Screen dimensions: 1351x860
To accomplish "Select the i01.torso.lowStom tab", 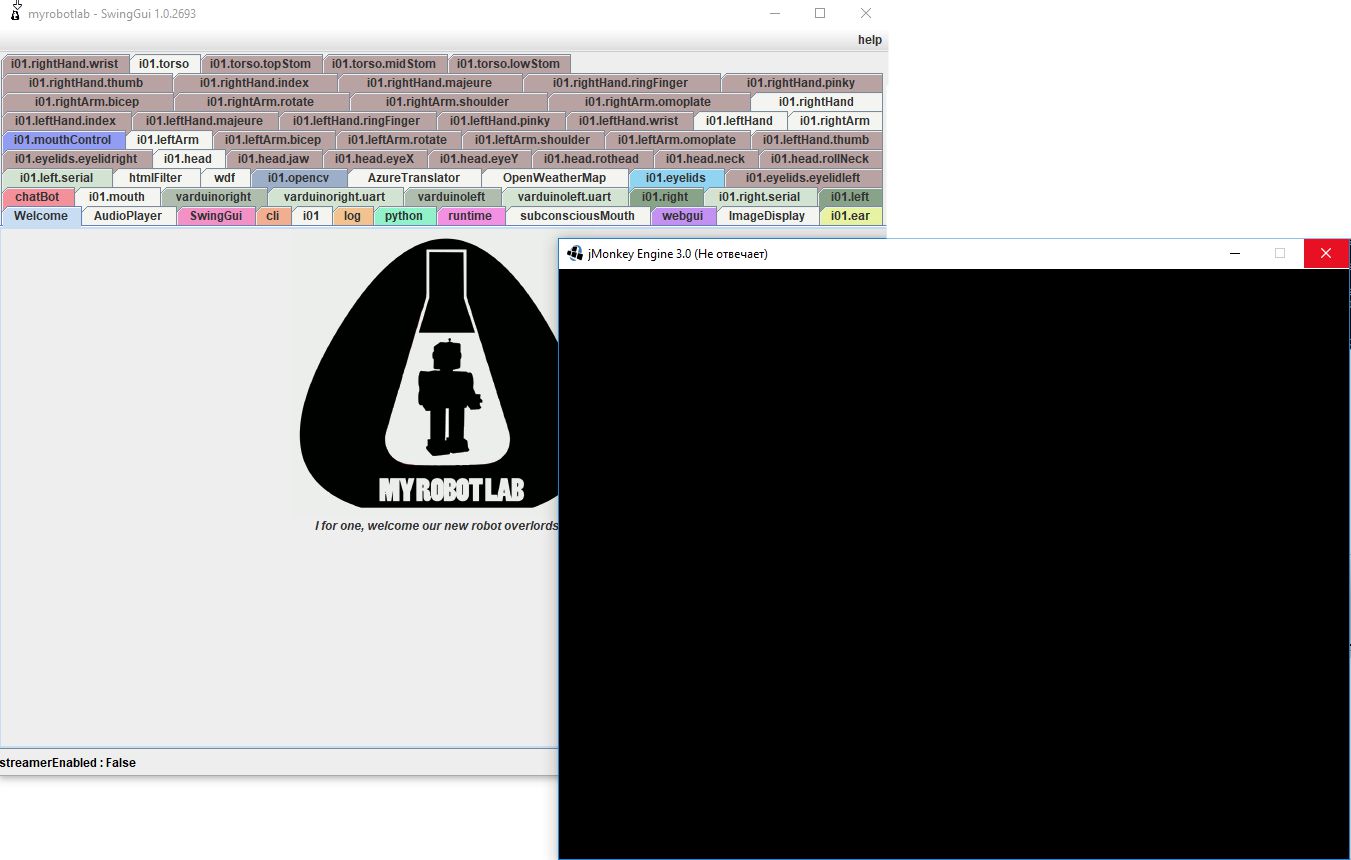I will pos(509,64).
